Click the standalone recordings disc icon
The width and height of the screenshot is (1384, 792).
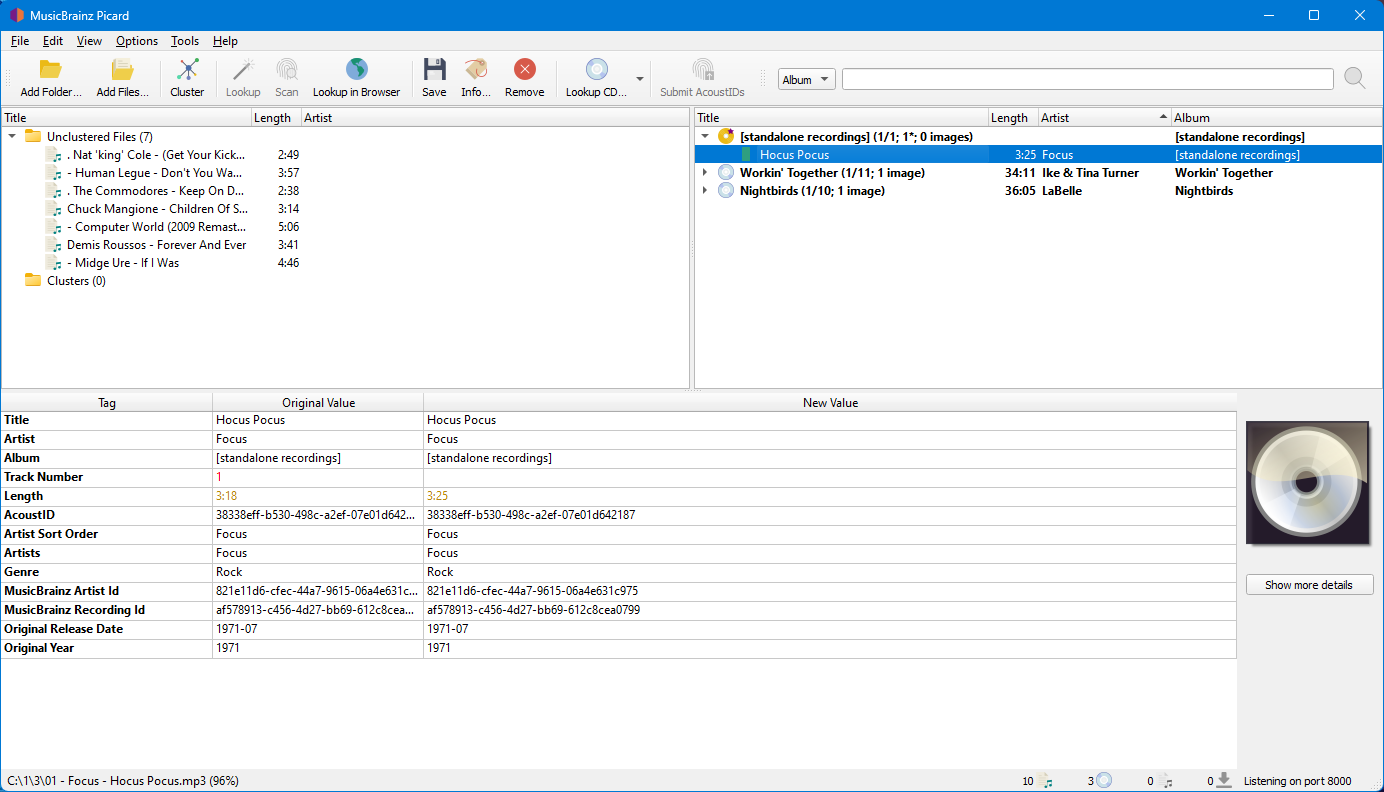coord(727,136)
